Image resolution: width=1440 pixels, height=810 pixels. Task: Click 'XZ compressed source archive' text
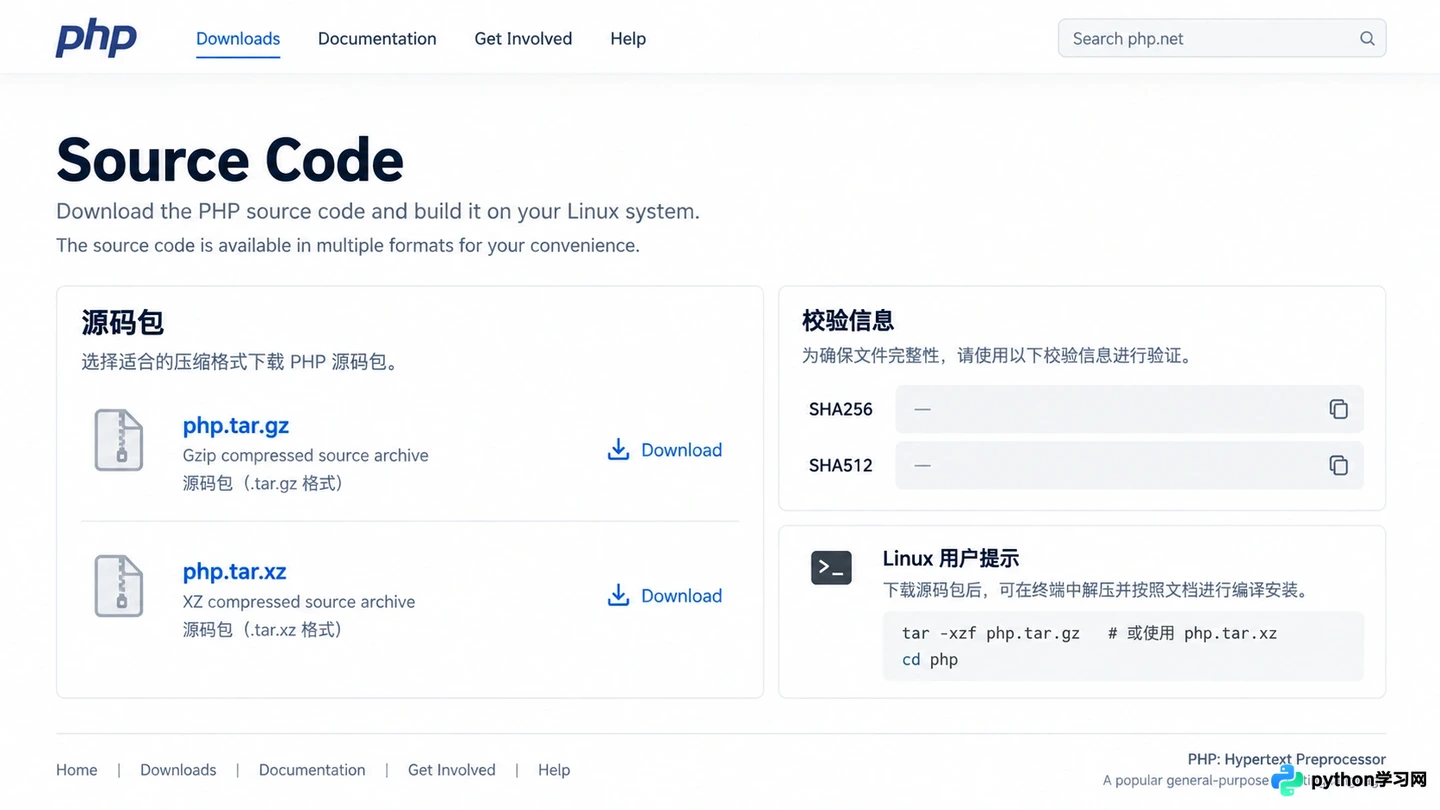[299, 602]
